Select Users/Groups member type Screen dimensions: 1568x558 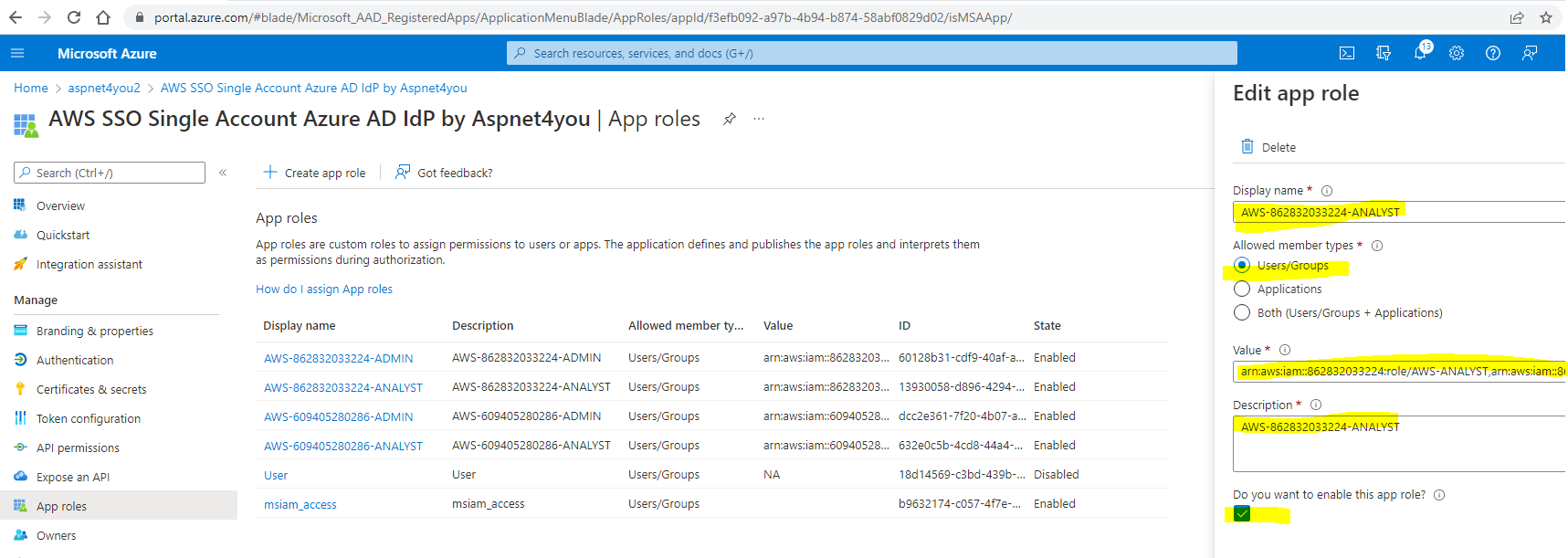point(1242,265)
